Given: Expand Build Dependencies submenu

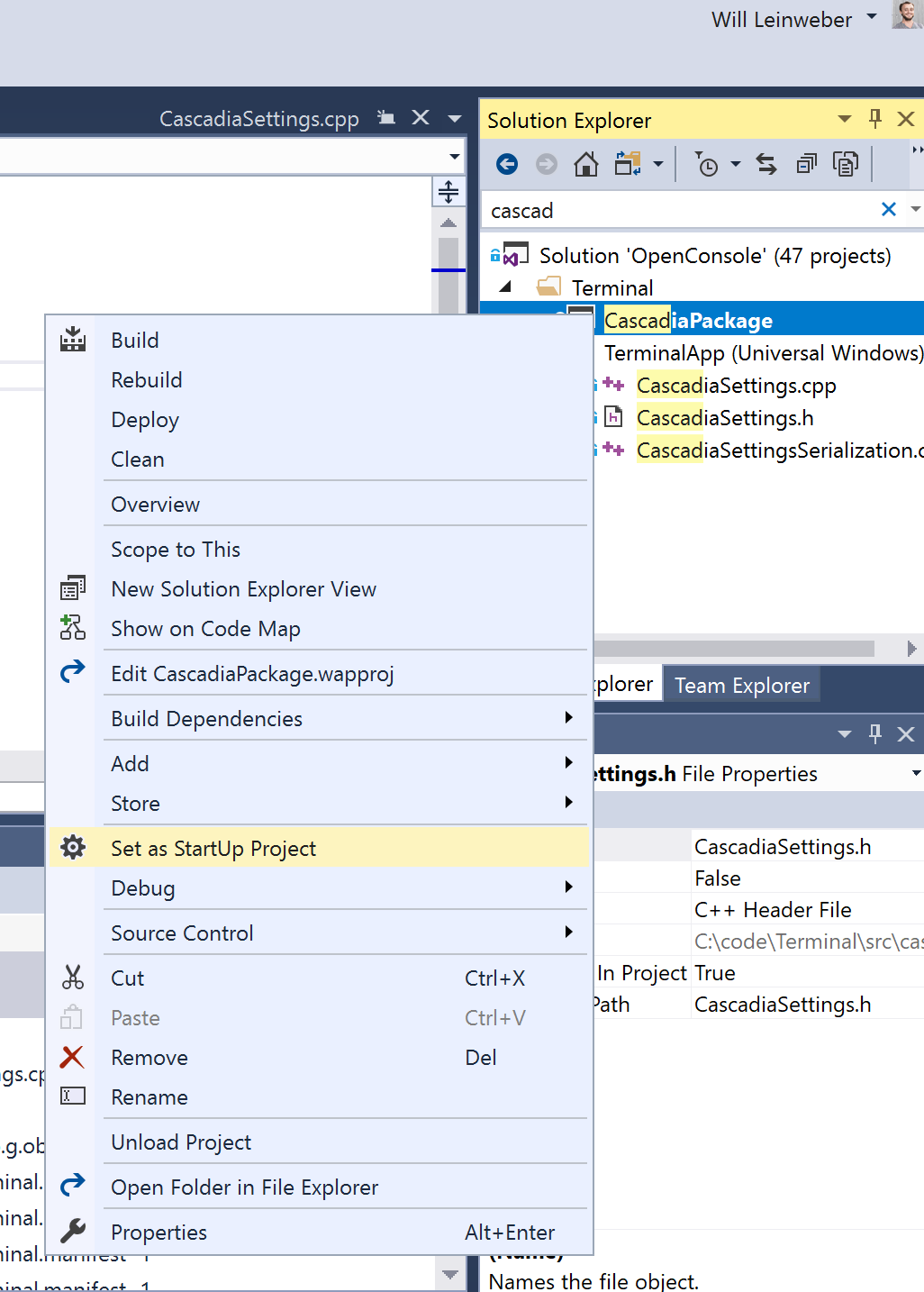Looking at the screenshot, I should coord(568,717).
